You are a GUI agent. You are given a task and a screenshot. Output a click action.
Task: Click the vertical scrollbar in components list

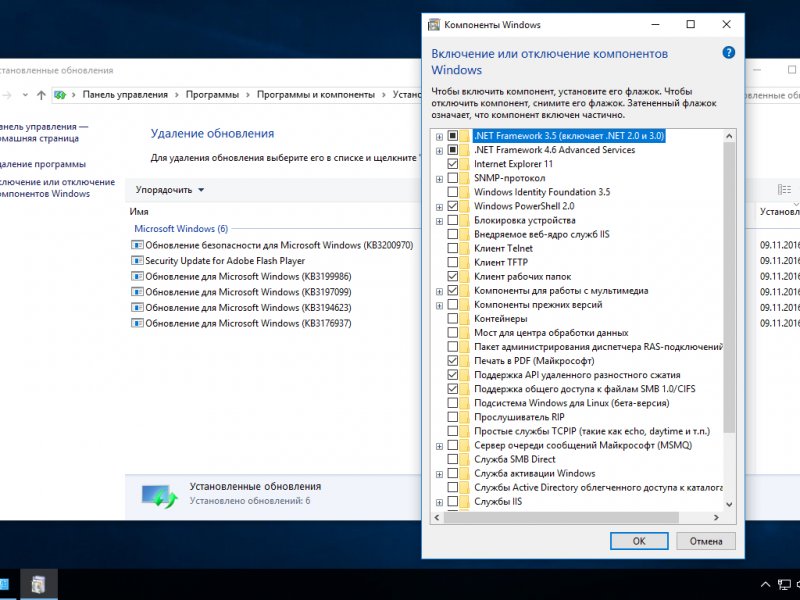729,288
